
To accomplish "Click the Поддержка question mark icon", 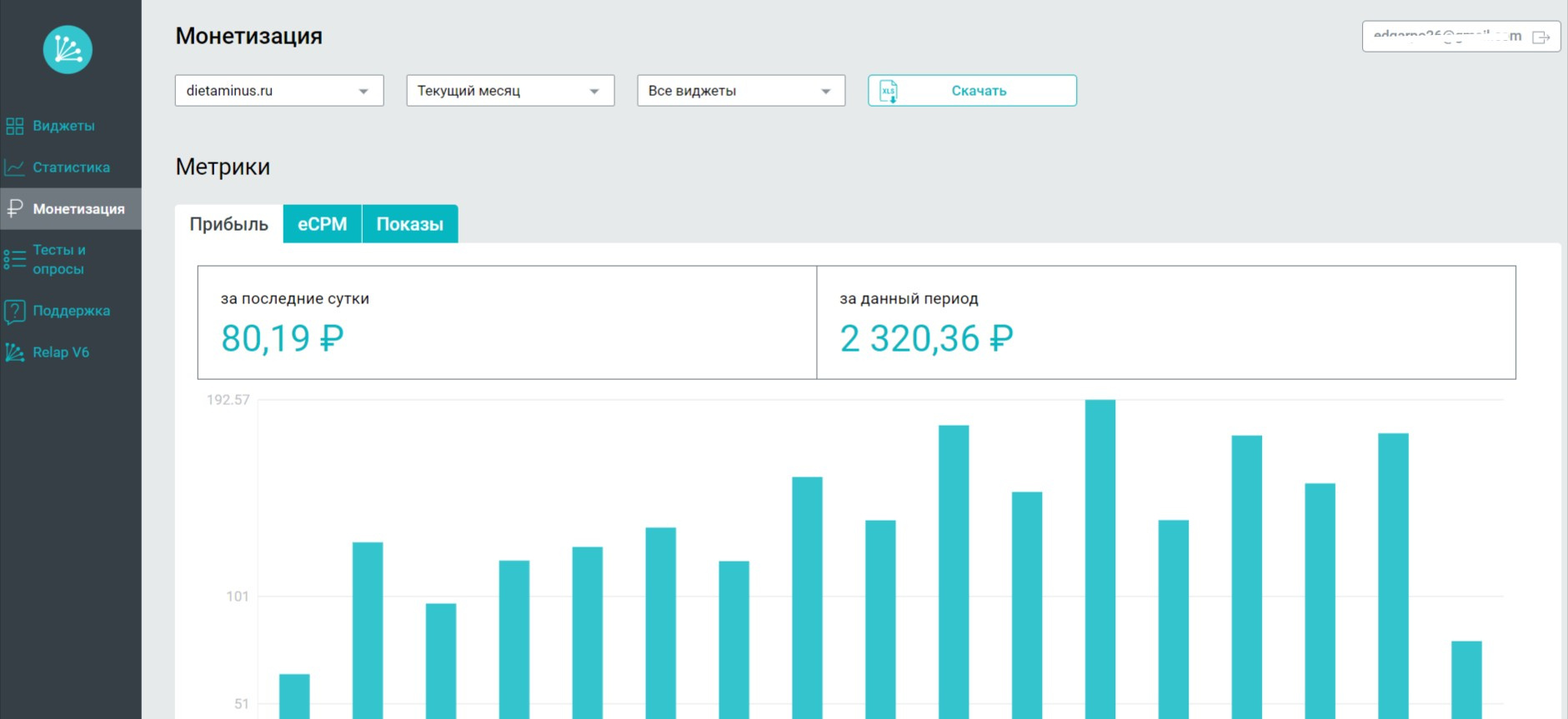I will click(x=15, y=312).
